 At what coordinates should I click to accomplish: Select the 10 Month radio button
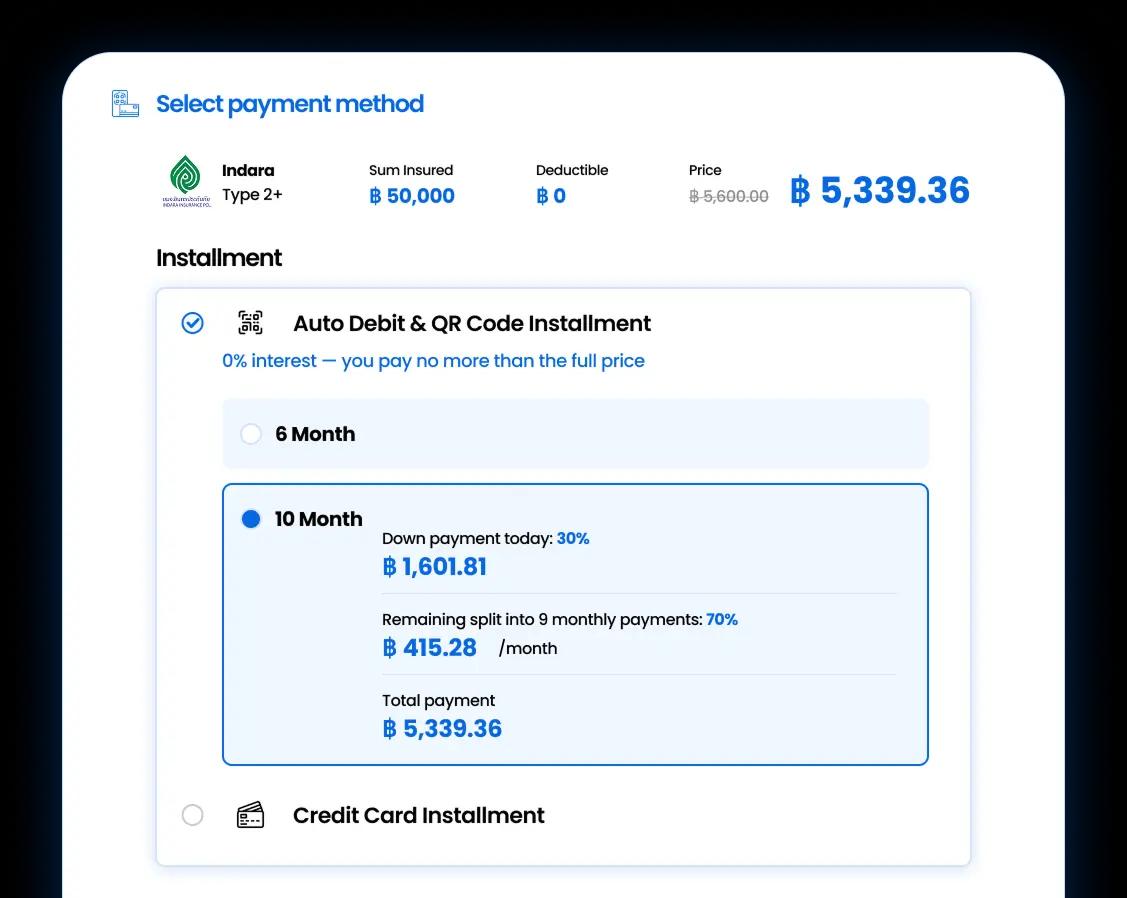pyautogui.click(x=251, y=519)
